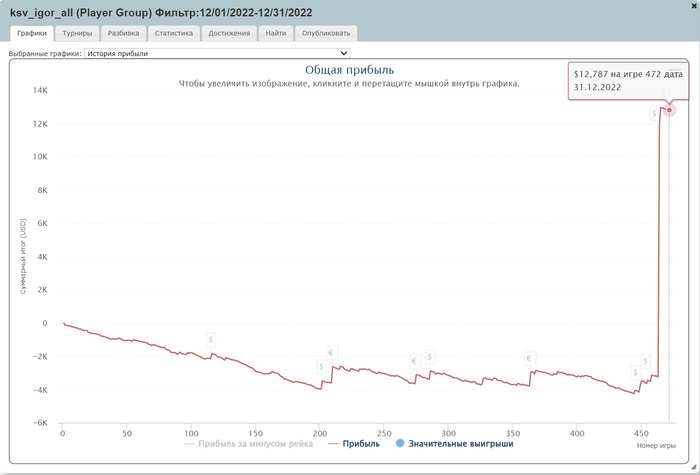Switch to the Графики tab
The height and width of the screenshot is (475, 700).
(32, 33)
